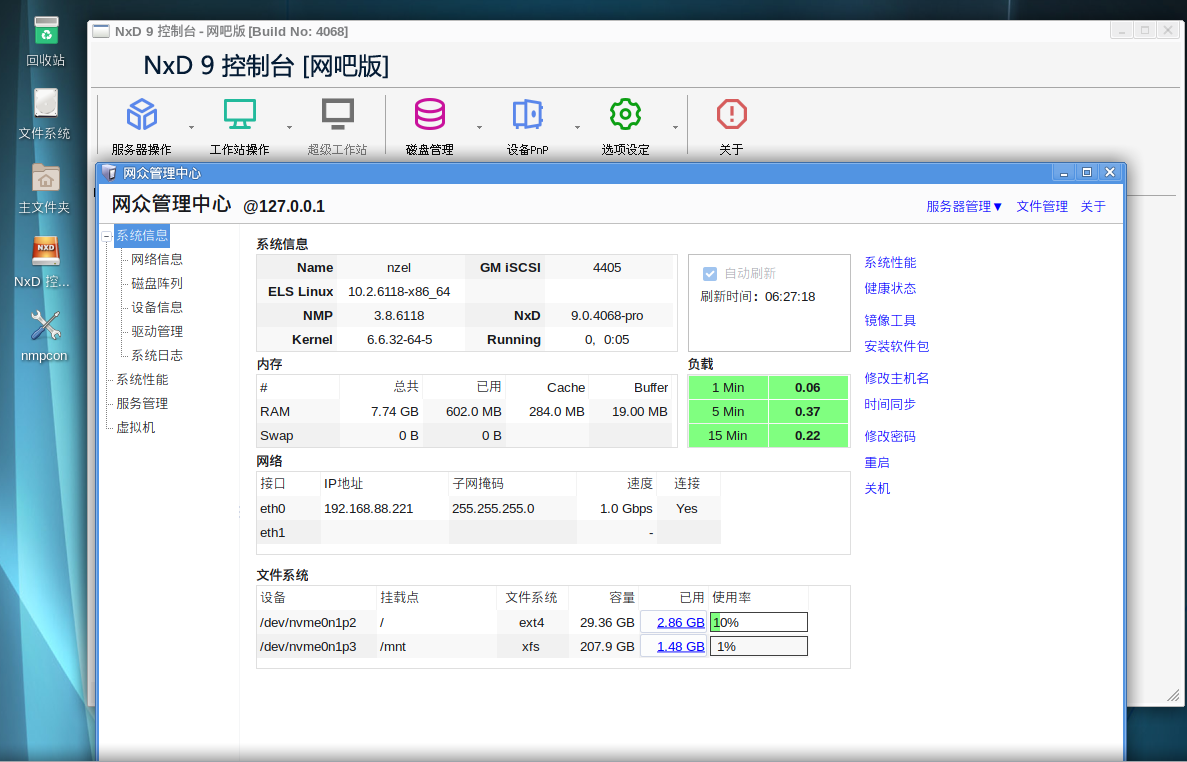The image size is (1187, 762).
Task: Launch nmpcon tools desktop icon
Action: pos(45,325)
